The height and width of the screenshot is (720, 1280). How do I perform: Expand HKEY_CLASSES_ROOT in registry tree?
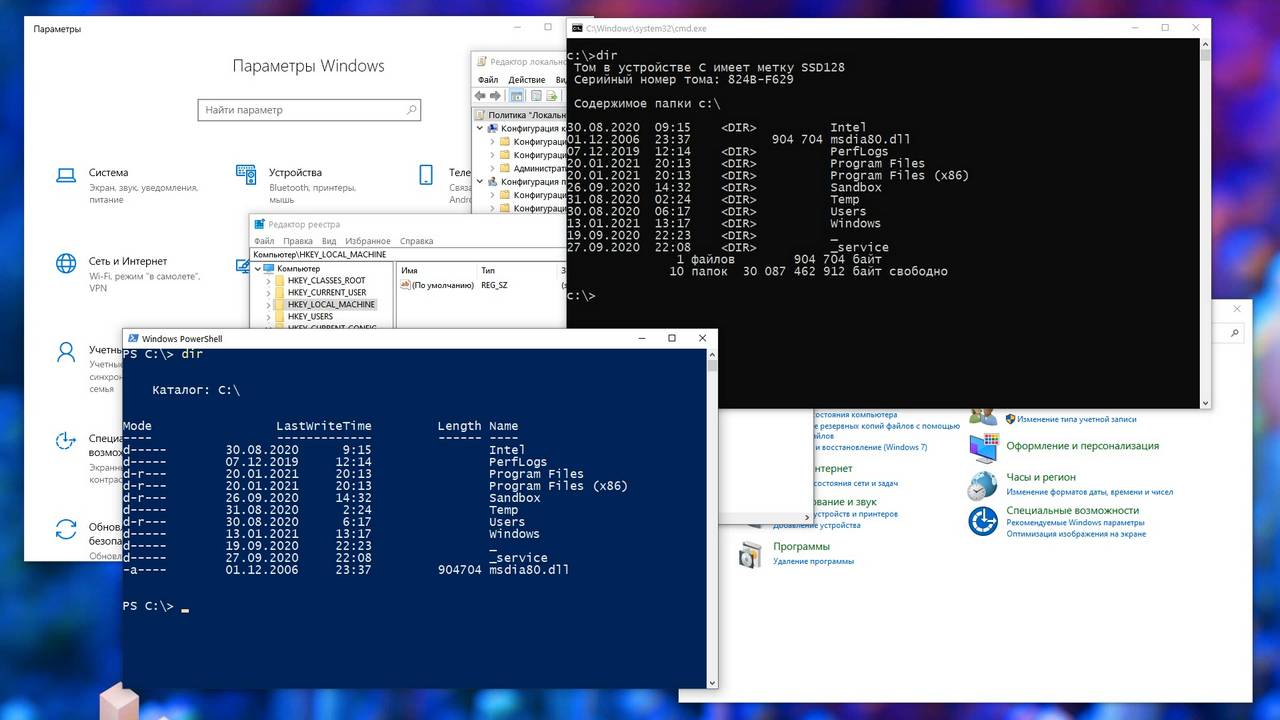(268, 281)
